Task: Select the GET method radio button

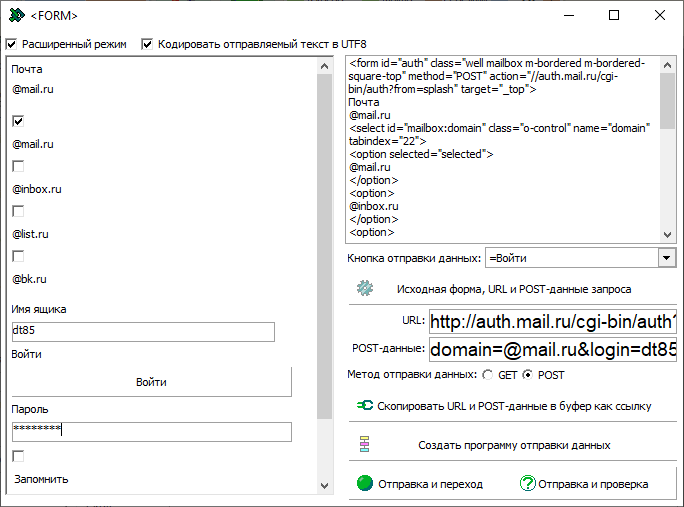Action: coord(488,375)
